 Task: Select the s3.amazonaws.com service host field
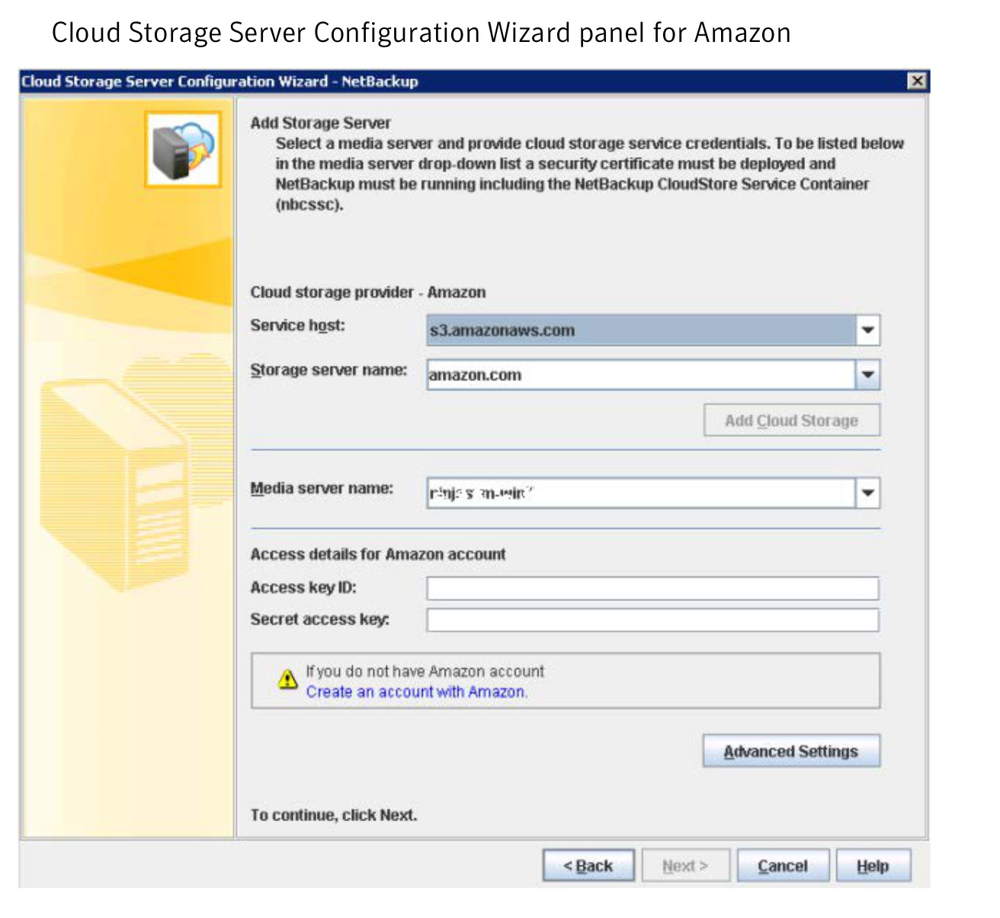[x=641, y=330]
